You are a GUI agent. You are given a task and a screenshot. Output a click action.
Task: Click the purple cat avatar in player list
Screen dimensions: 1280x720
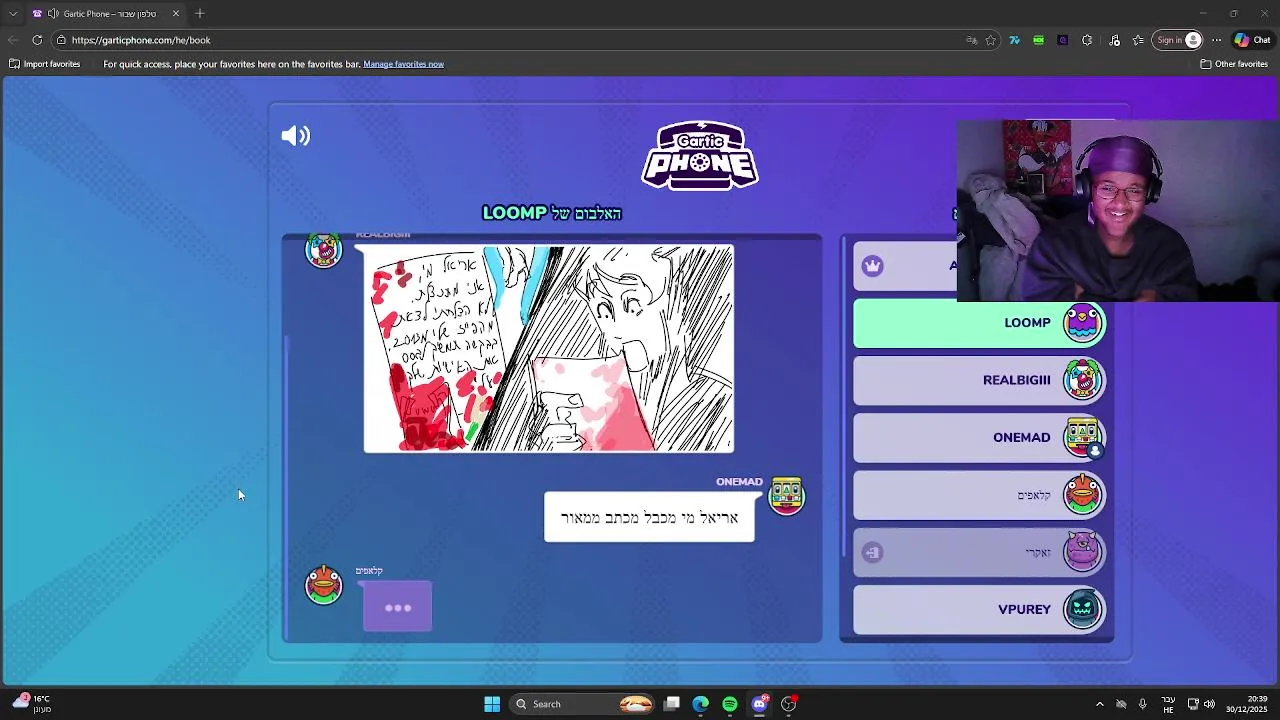[x=1083, y=552]
